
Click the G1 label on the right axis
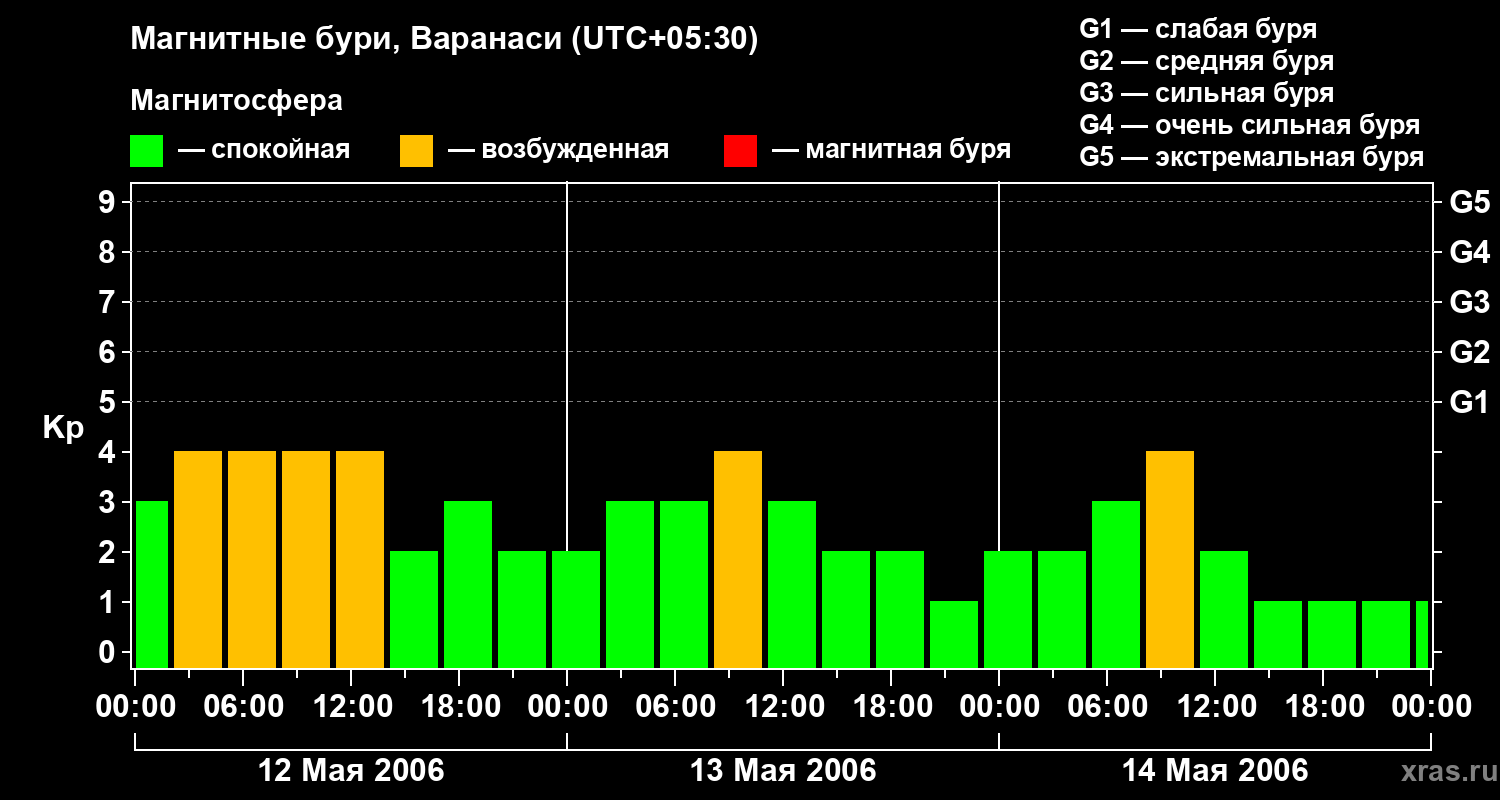coord(1469,403)
